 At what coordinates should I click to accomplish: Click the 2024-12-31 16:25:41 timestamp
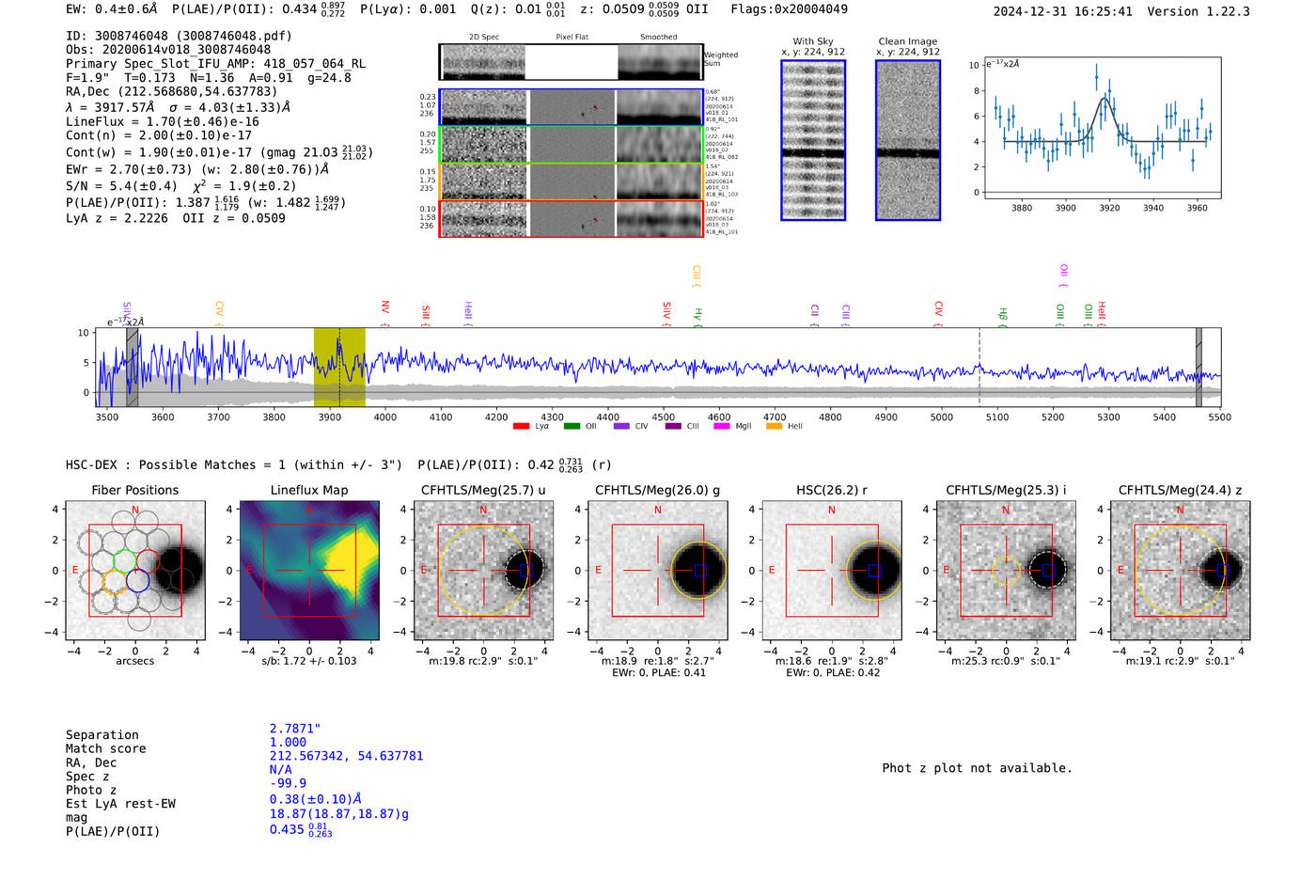tap(1063, 11)
